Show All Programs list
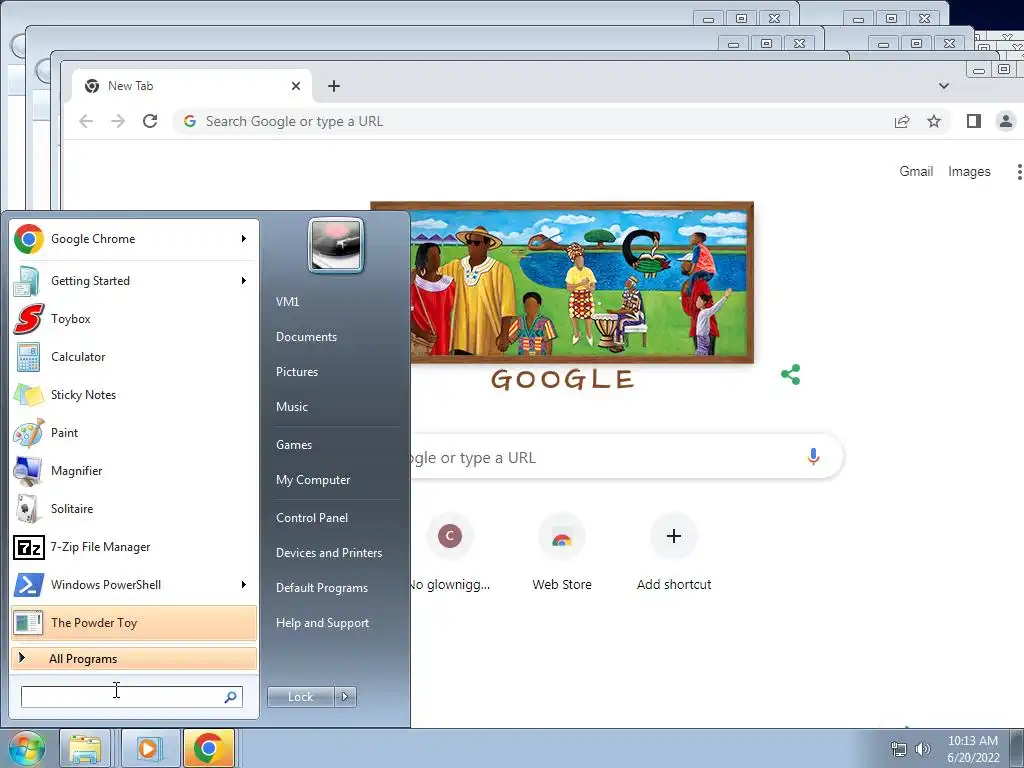The height and width of the screenshot is (768, 1024). click(x=134, y=658)
